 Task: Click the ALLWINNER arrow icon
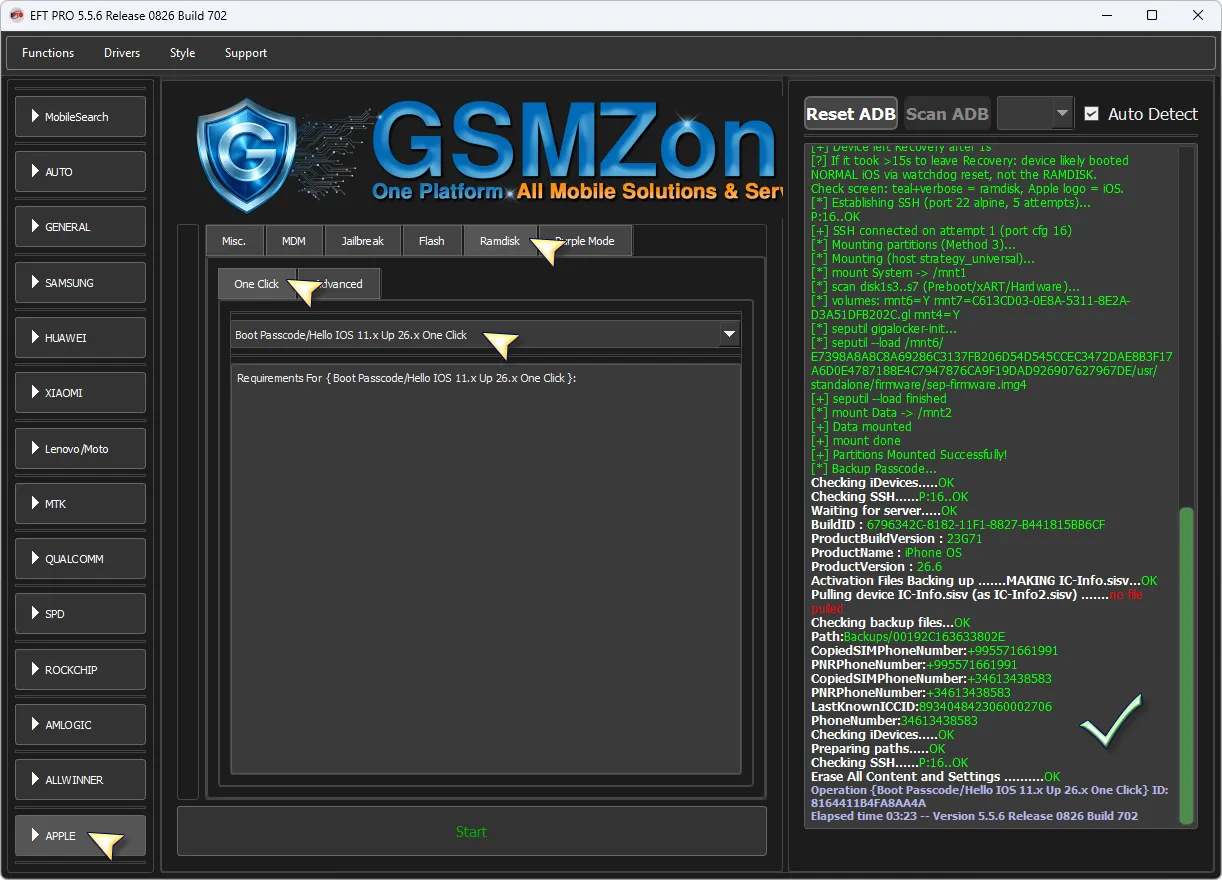tap(35, 780)
